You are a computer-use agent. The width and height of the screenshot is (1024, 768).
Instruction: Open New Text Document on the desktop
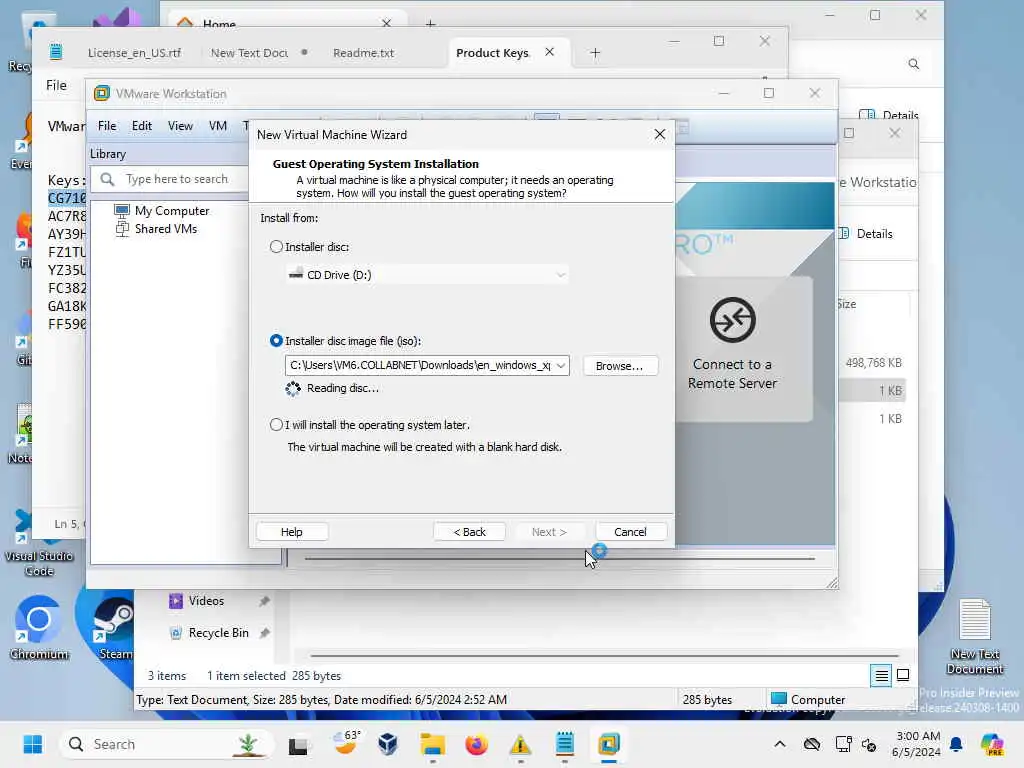pyautogui.click(x=974, y=637)
